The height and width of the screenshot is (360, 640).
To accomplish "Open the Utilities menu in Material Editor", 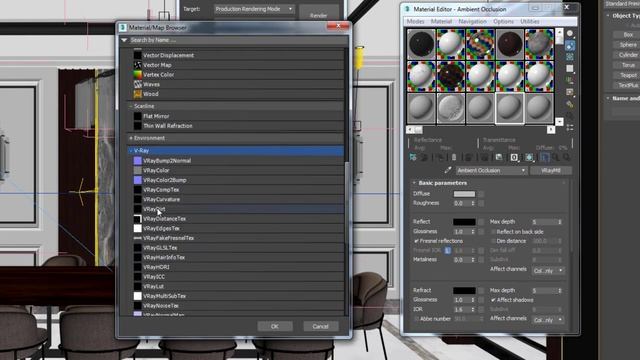I will [530, 21].
